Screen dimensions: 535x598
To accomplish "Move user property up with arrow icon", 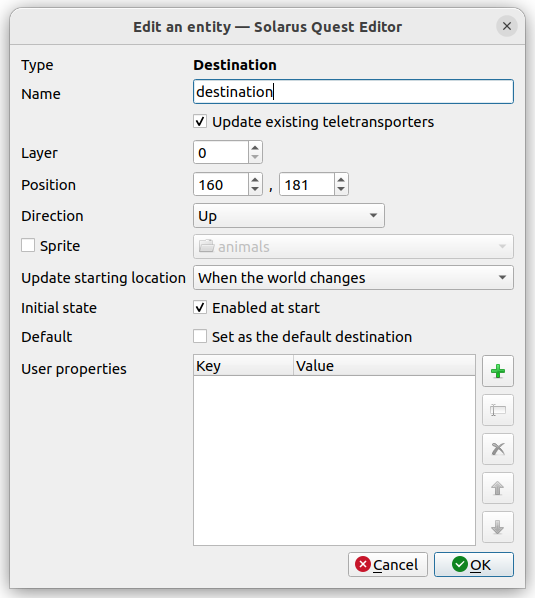I will (498, 488).
